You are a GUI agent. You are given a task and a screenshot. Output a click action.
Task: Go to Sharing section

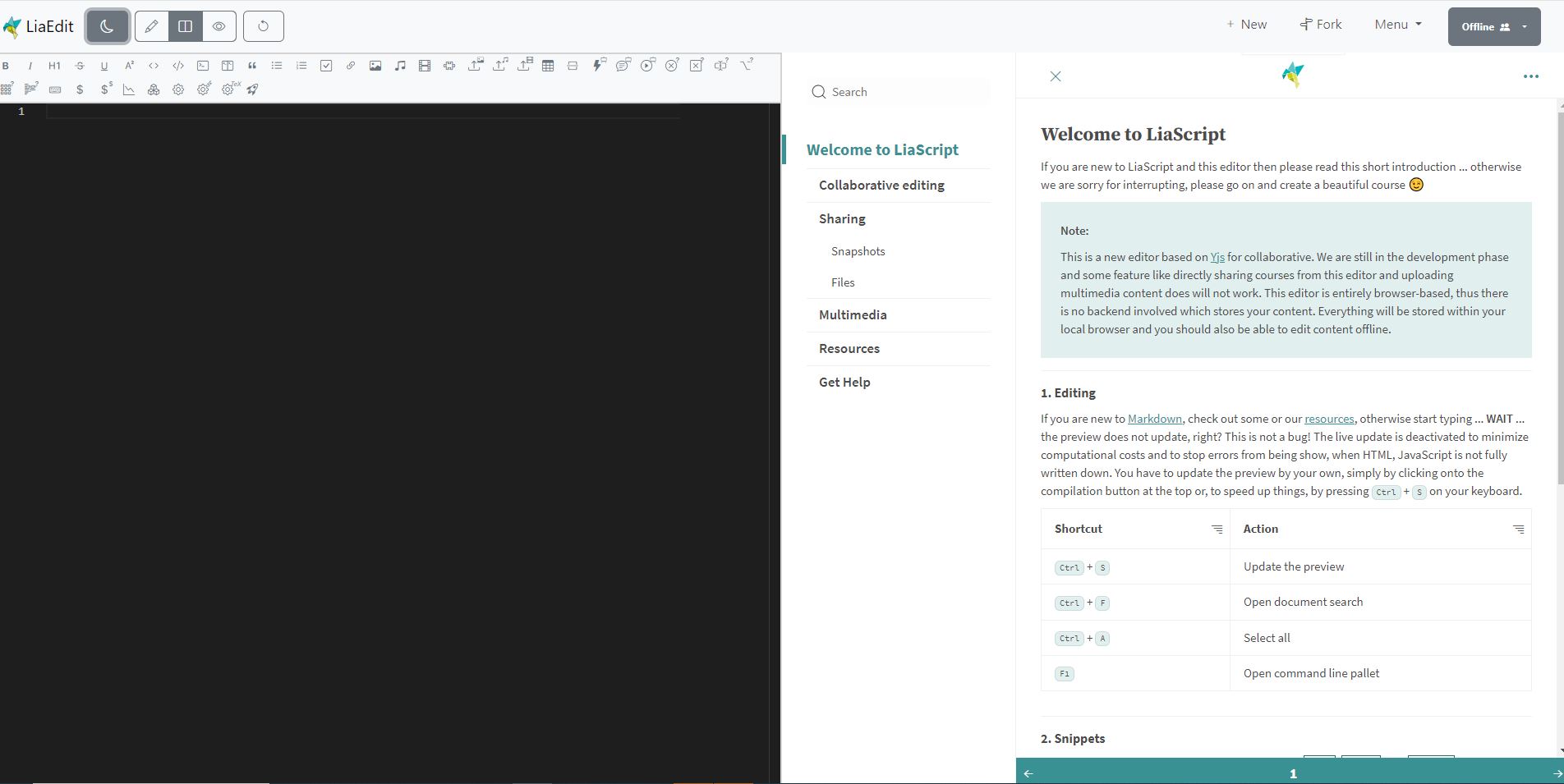click(842, 219)
